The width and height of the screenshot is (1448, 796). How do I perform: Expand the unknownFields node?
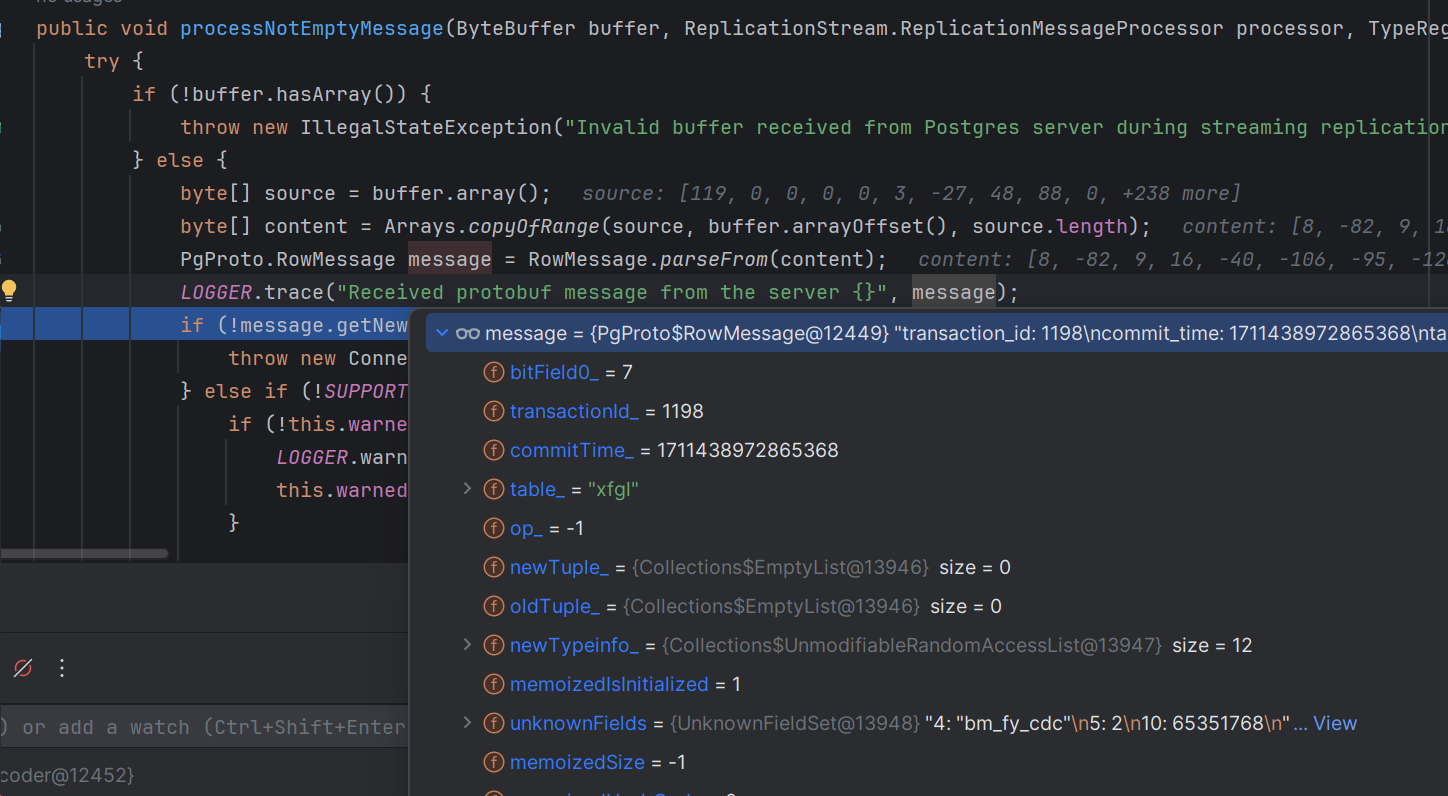(x=467, y=723)
